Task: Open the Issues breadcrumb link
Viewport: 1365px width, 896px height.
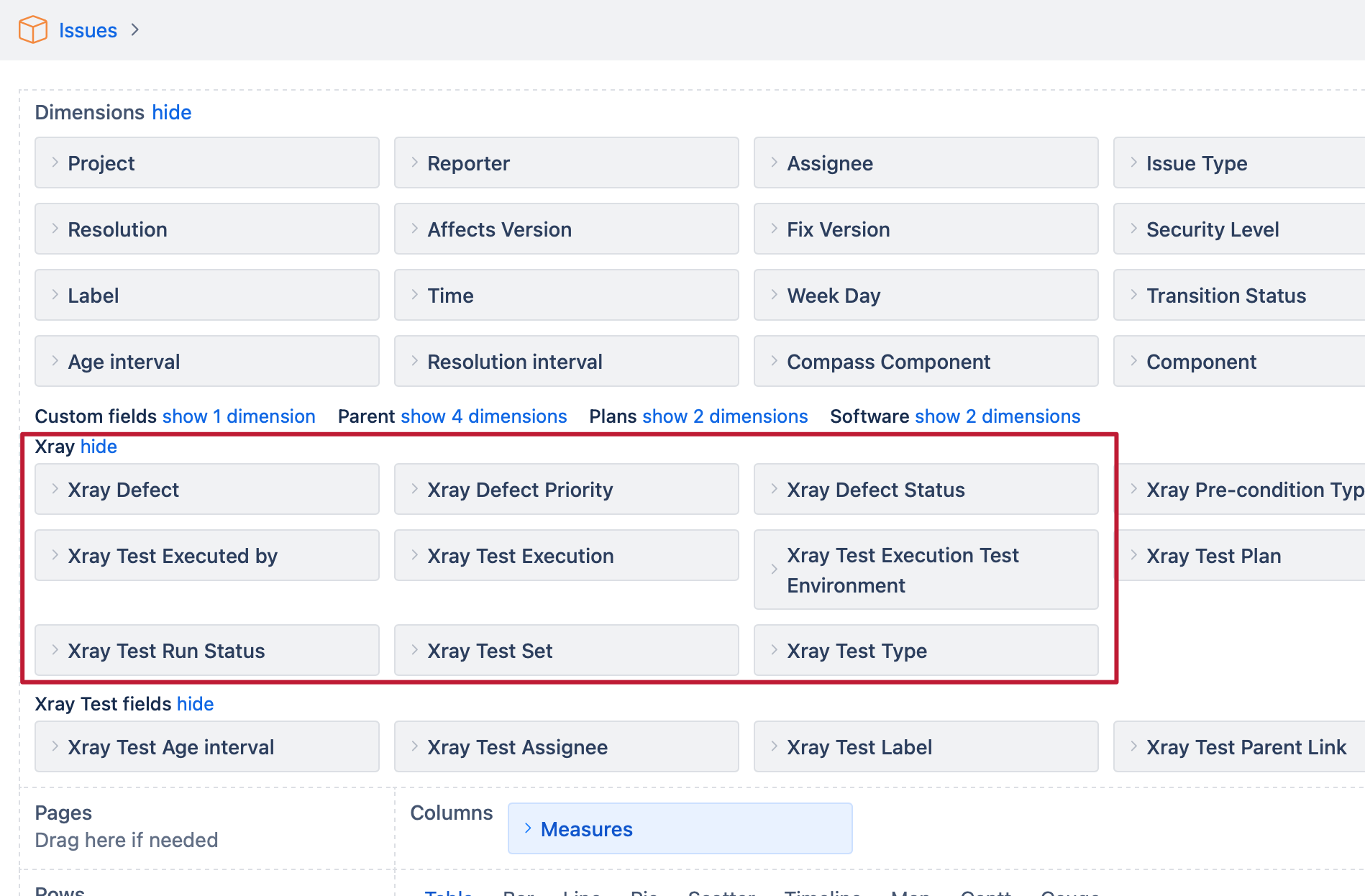Action: point(88,30)
